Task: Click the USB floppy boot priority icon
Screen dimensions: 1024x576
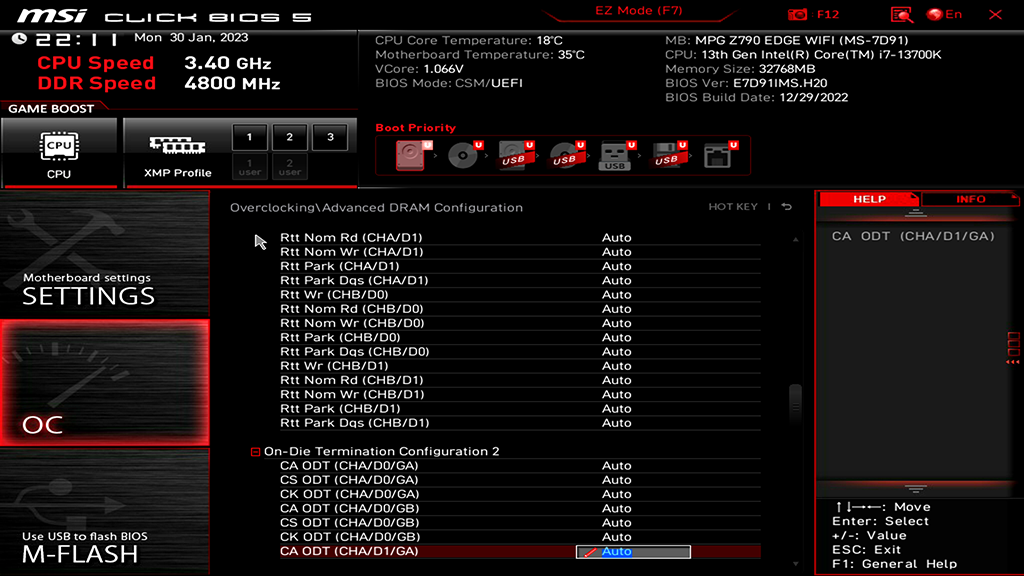Action: tap(665, 154)
